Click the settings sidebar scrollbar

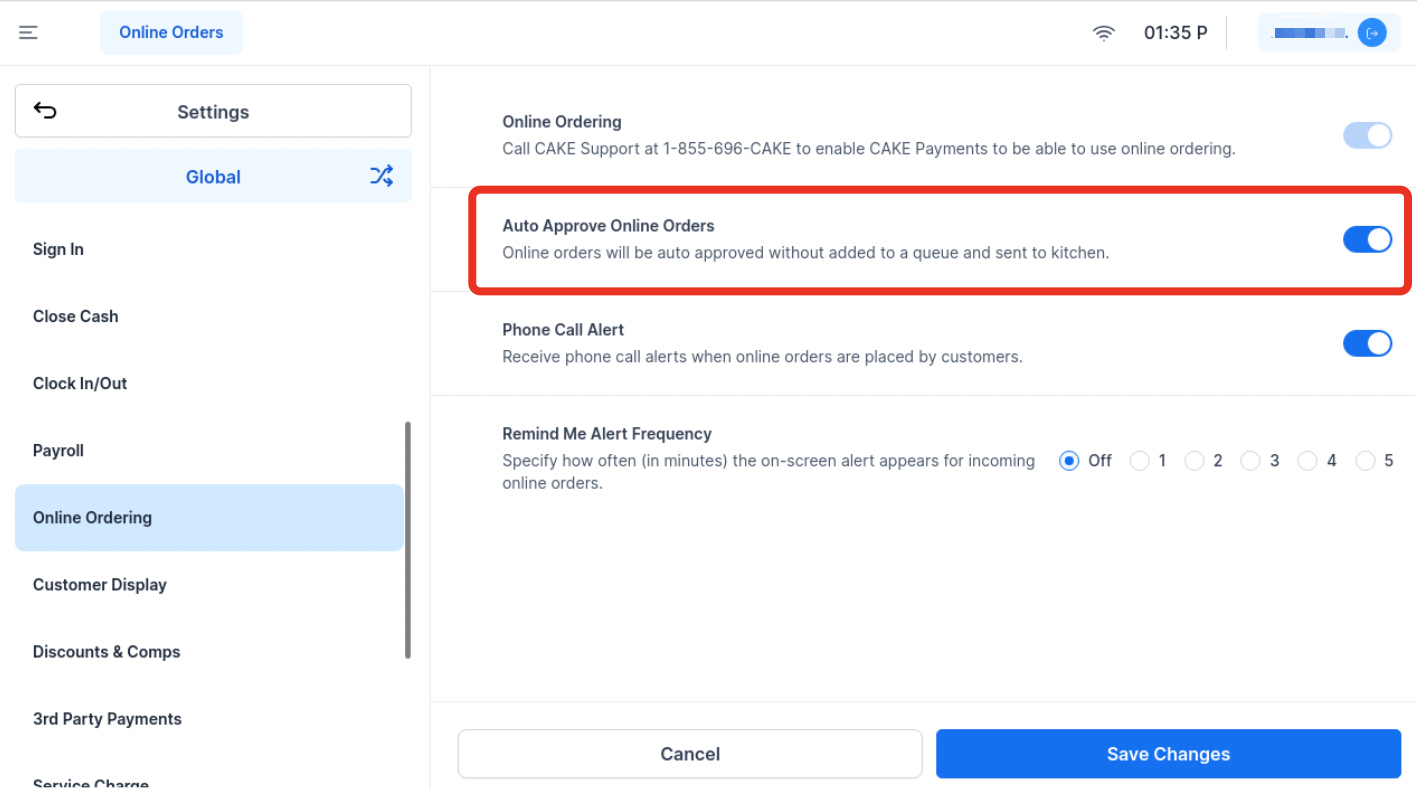(x=407, y=540)
